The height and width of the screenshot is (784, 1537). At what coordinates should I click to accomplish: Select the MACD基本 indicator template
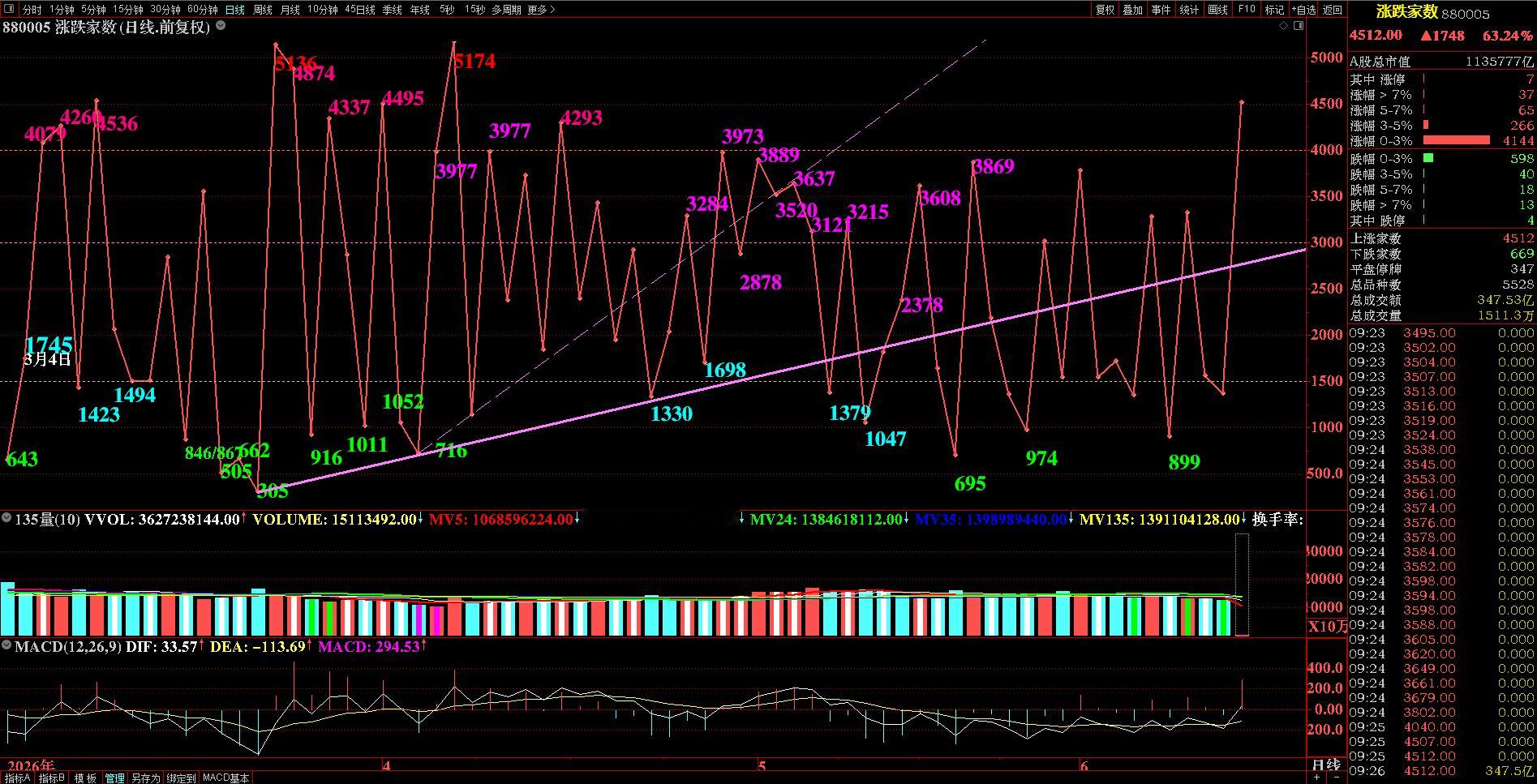[226, 778]
